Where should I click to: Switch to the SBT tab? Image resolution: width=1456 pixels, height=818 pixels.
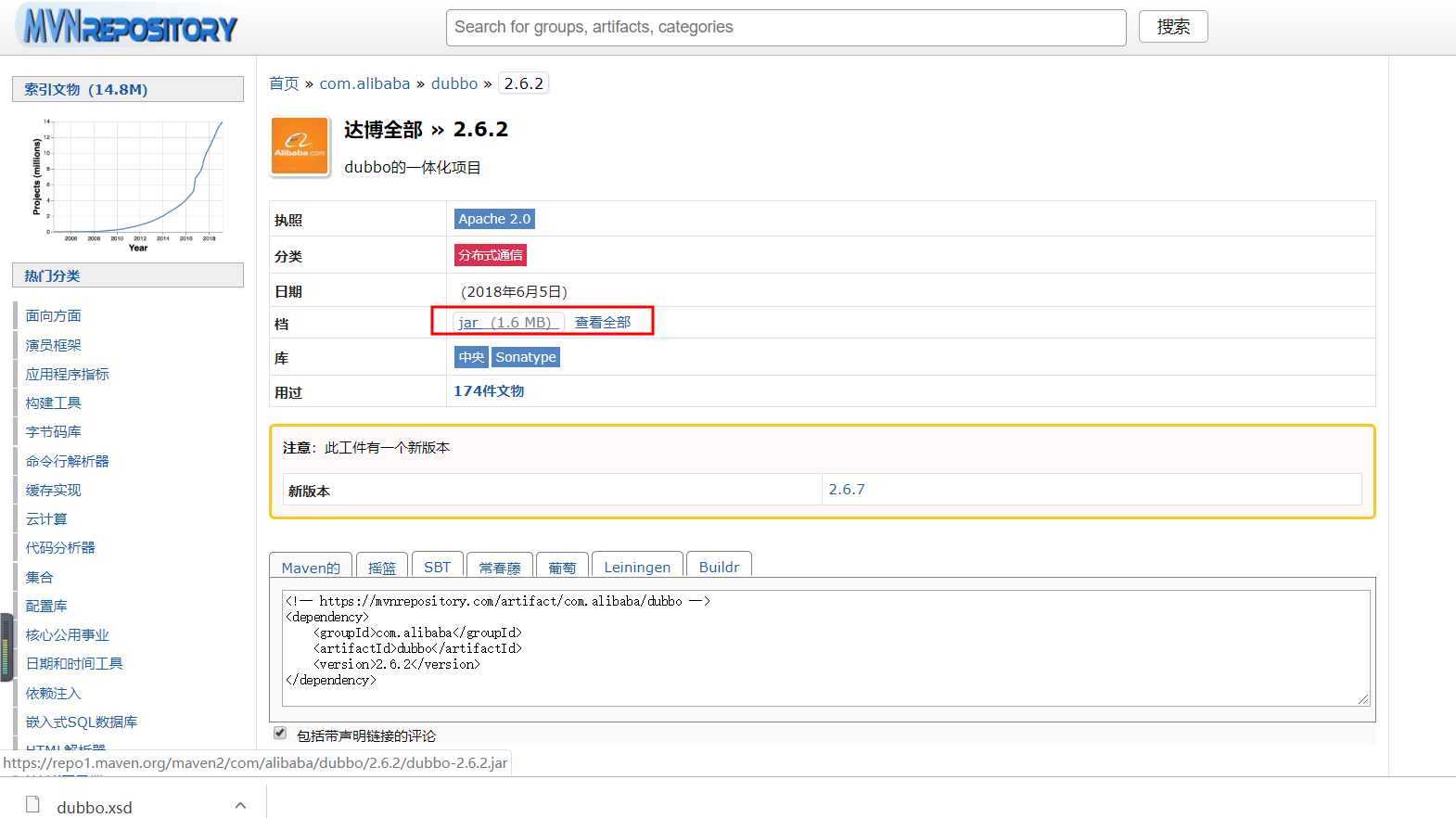437,566
